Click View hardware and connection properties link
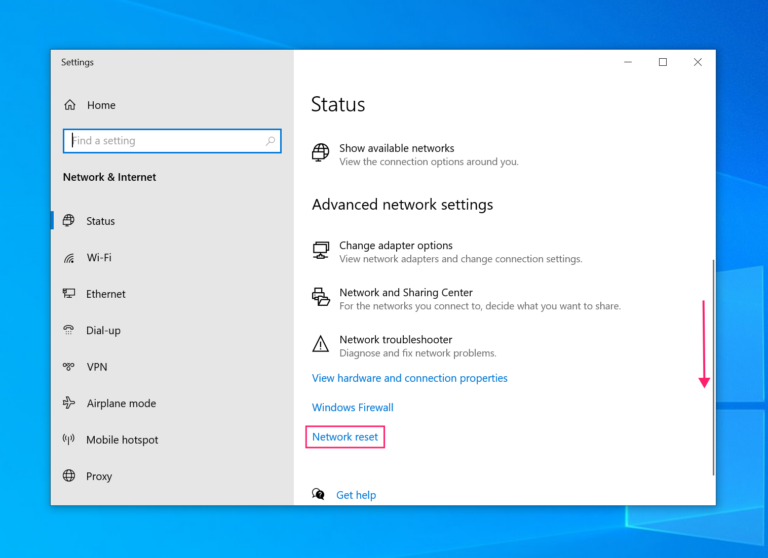The height and width of the screenshot is (558, 768). point(409,378)
